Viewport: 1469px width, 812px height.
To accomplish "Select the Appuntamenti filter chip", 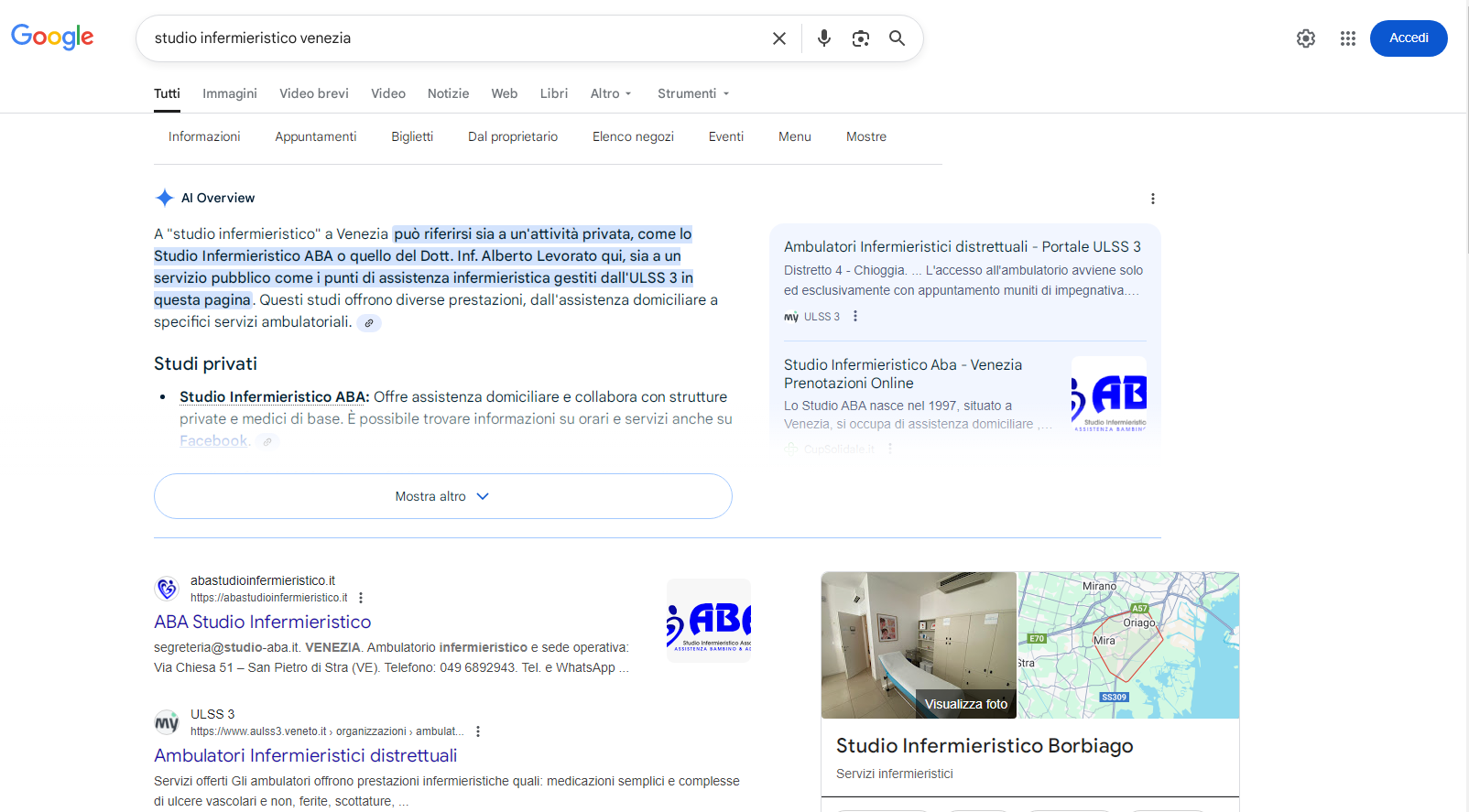I will (315, 136).
